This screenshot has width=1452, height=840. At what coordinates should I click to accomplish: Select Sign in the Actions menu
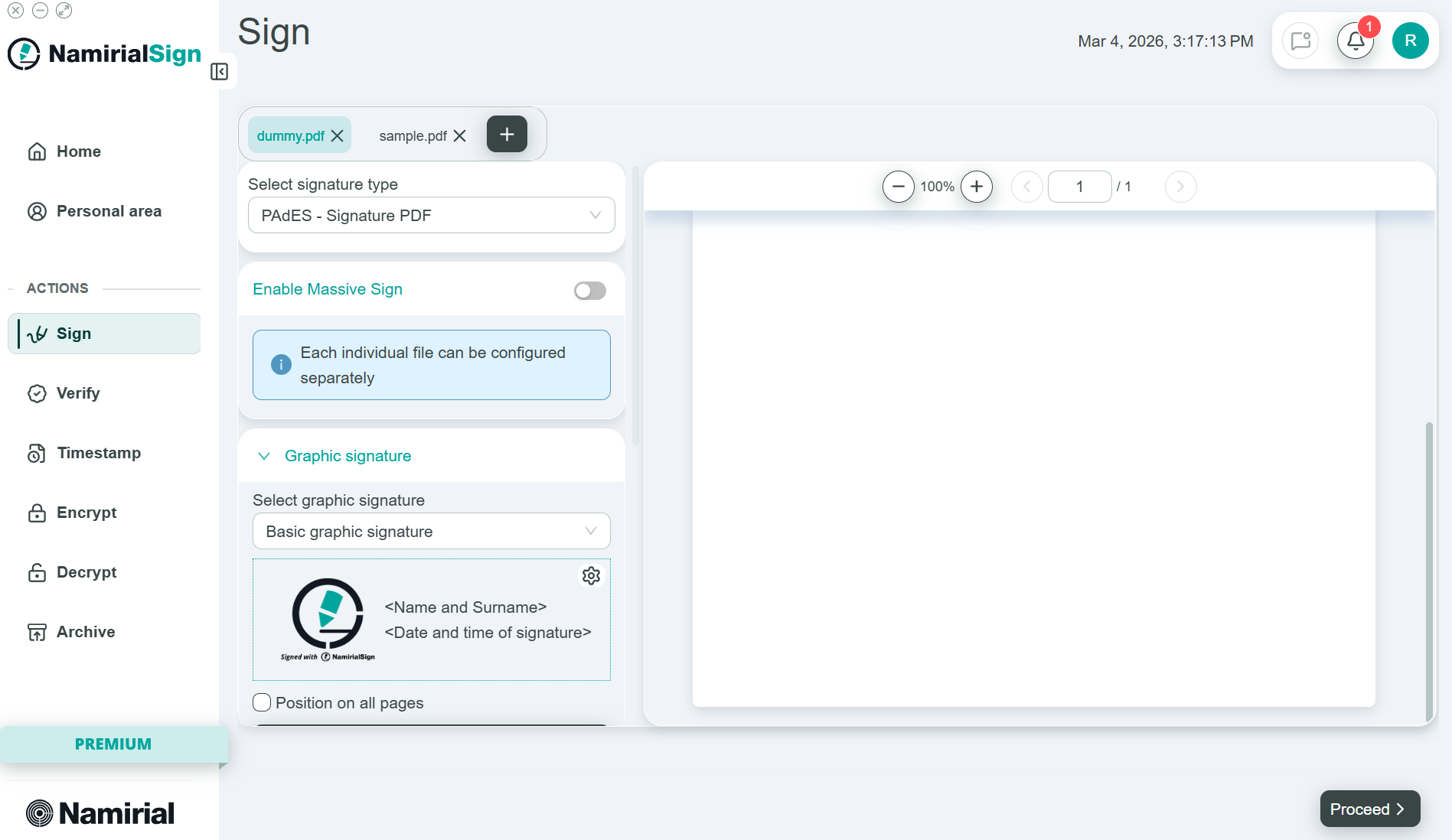click(104, 334)
